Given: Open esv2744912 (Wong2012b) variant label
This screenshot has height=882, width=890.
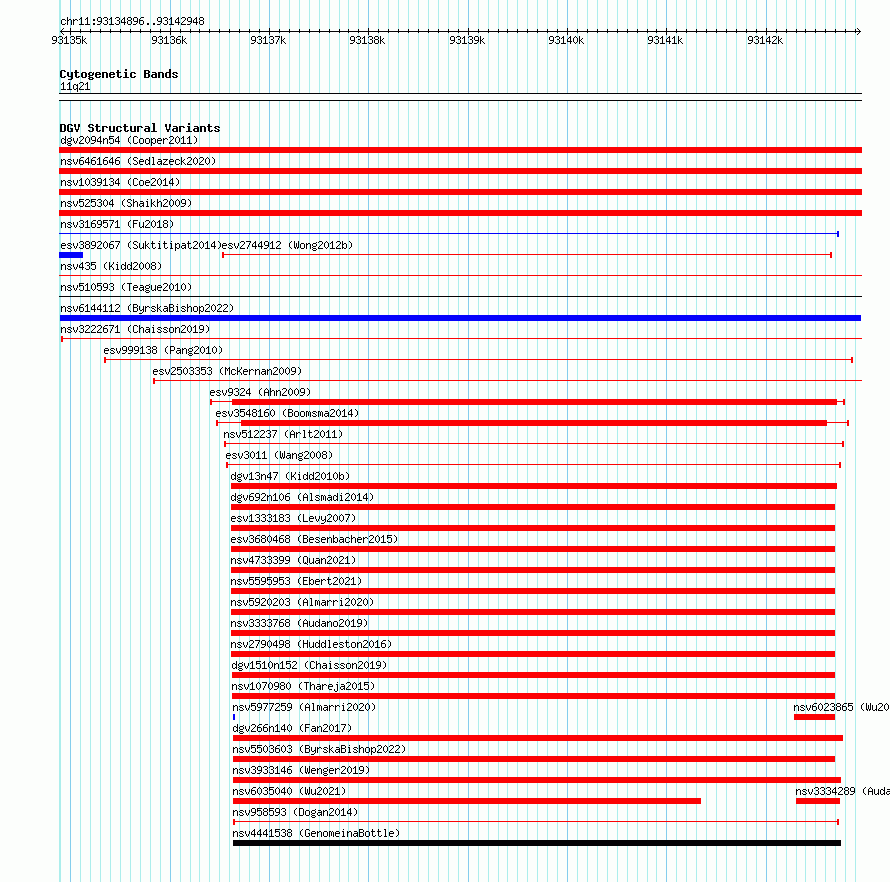Looking at the screenshot, I should (x=287, y=245).
